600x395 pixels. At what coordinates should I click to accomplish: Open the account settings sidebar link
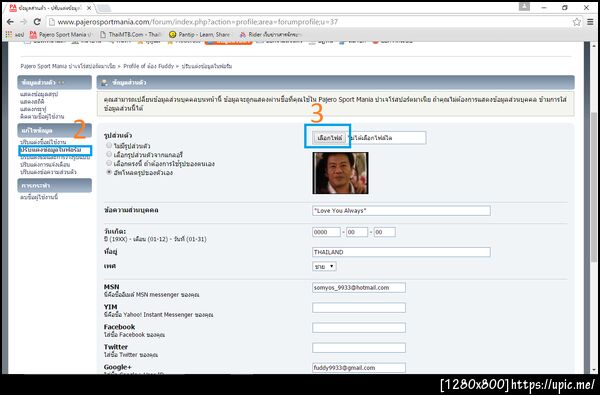(43, 142)
